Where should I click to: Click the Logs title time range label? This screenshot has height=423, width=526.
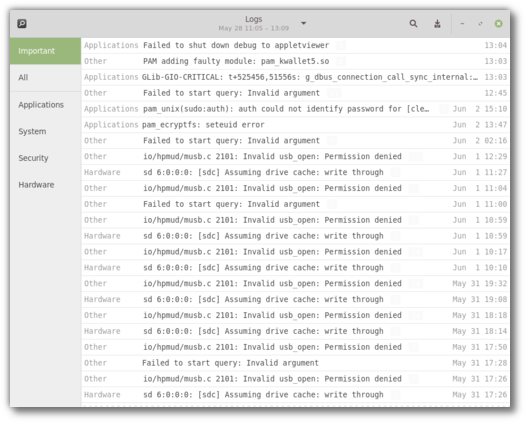pyautogui.click(x=254, y=28)
